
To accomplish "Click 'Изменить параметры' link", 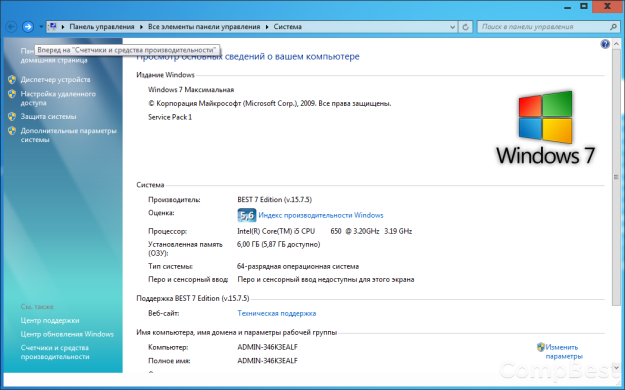I will point(564,352).
